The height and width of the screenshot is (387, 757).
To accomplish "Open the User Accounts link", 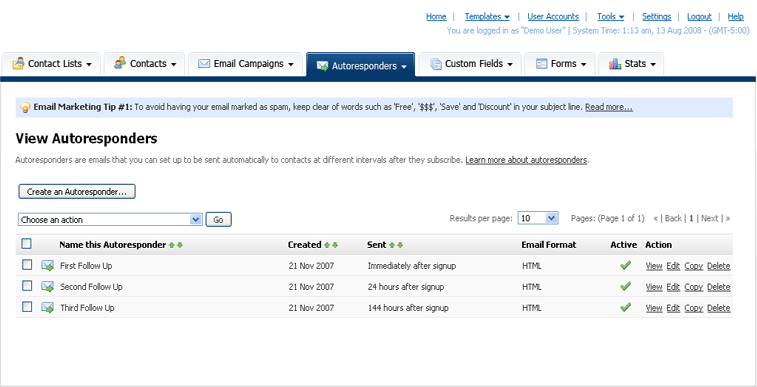I will click(x=553, y=17).
